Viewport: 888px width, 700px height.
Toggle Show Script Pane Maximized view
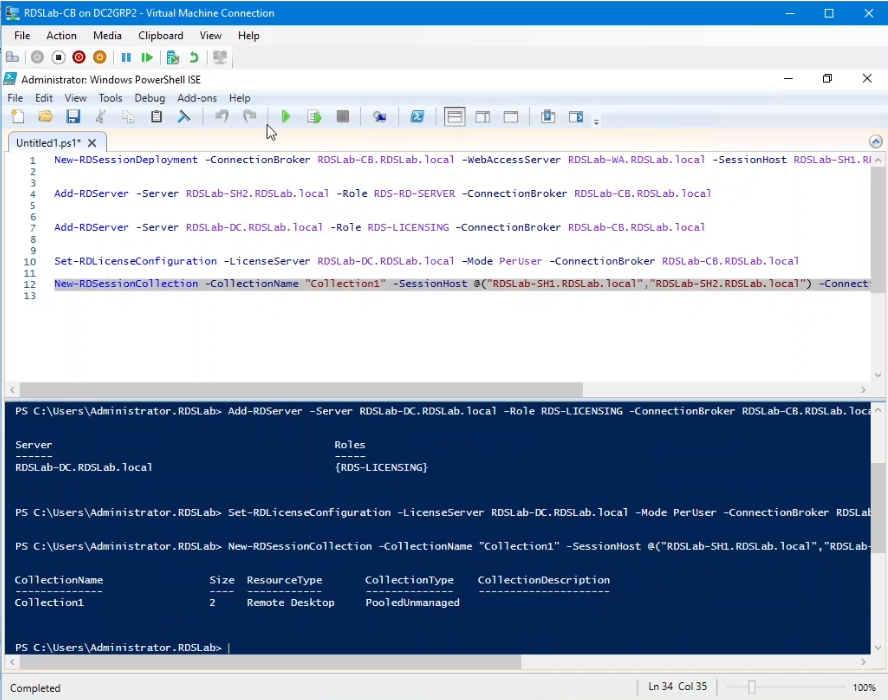(x=510, y=116)
